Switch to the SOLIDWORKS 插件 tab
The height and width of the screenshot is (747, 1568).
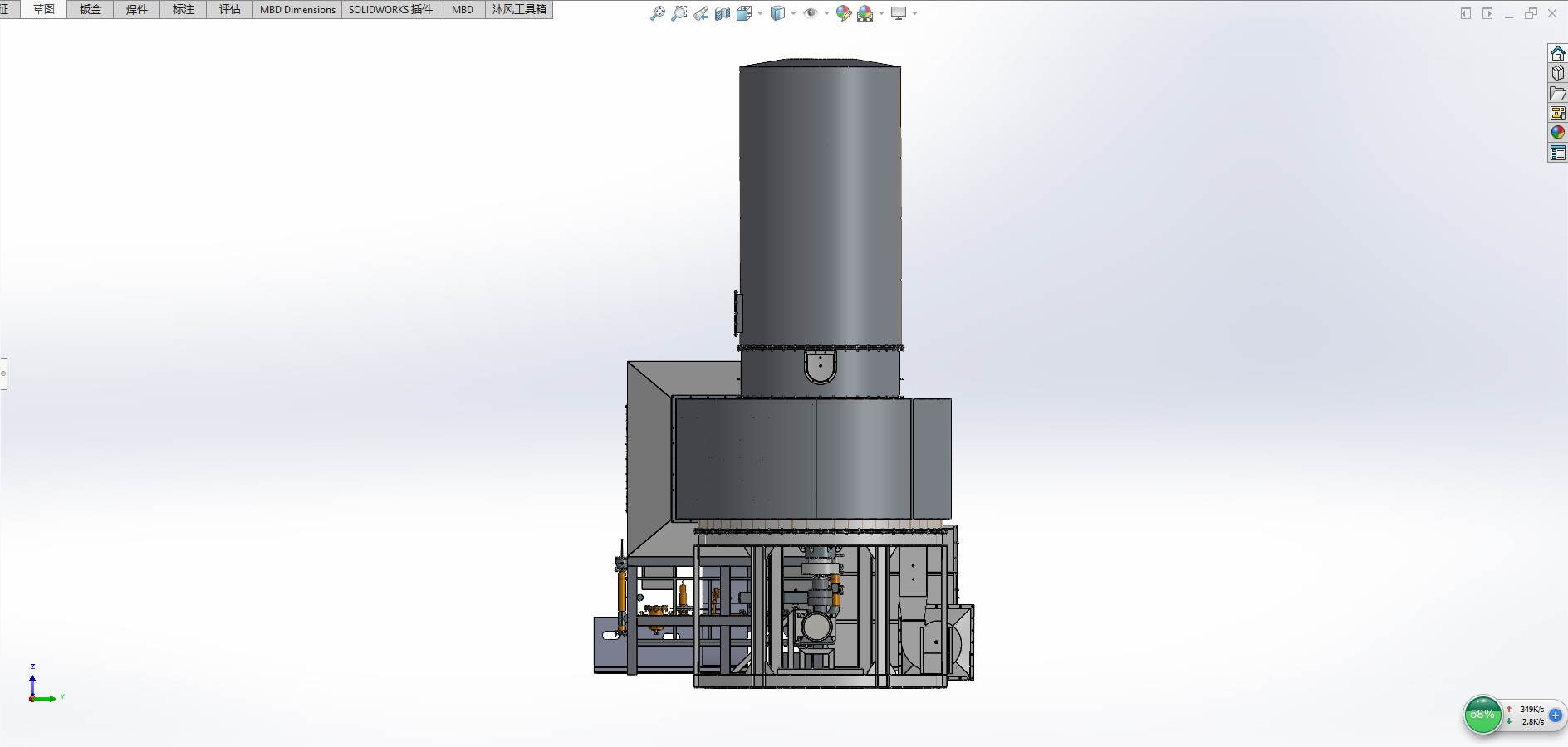(390, 9)
